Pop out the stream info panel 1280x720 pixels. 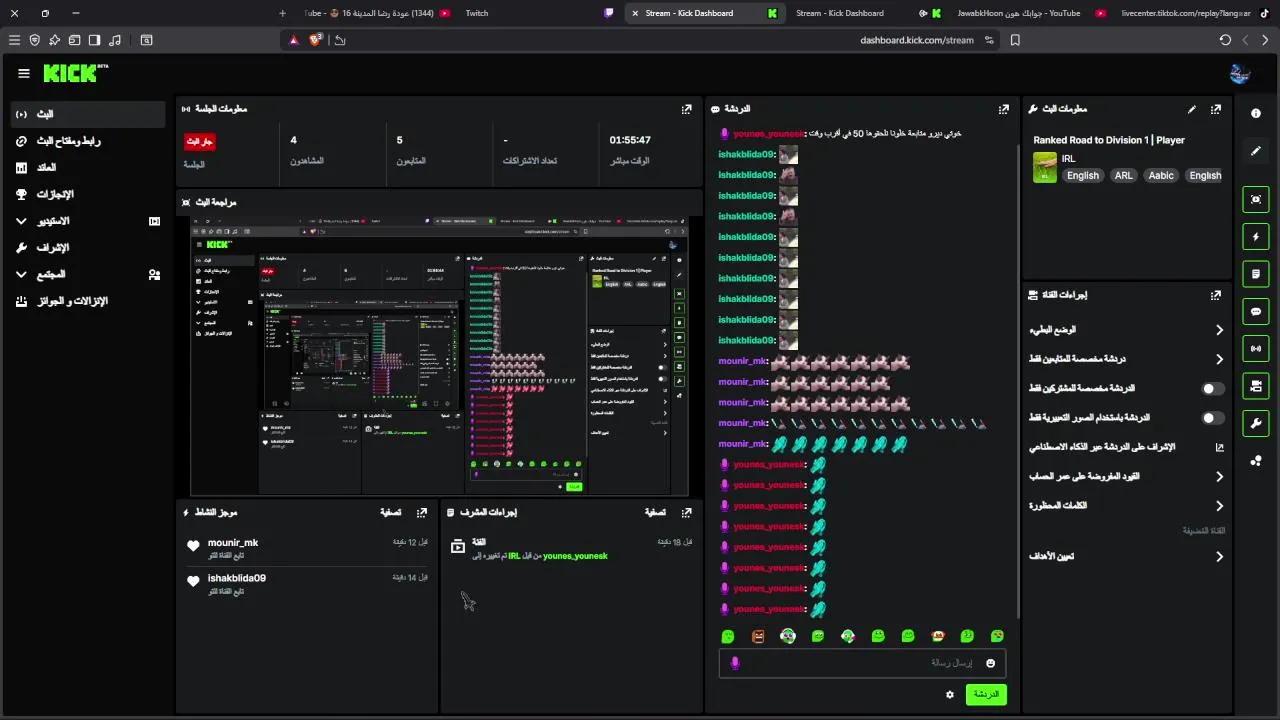tap(1216, 109)
